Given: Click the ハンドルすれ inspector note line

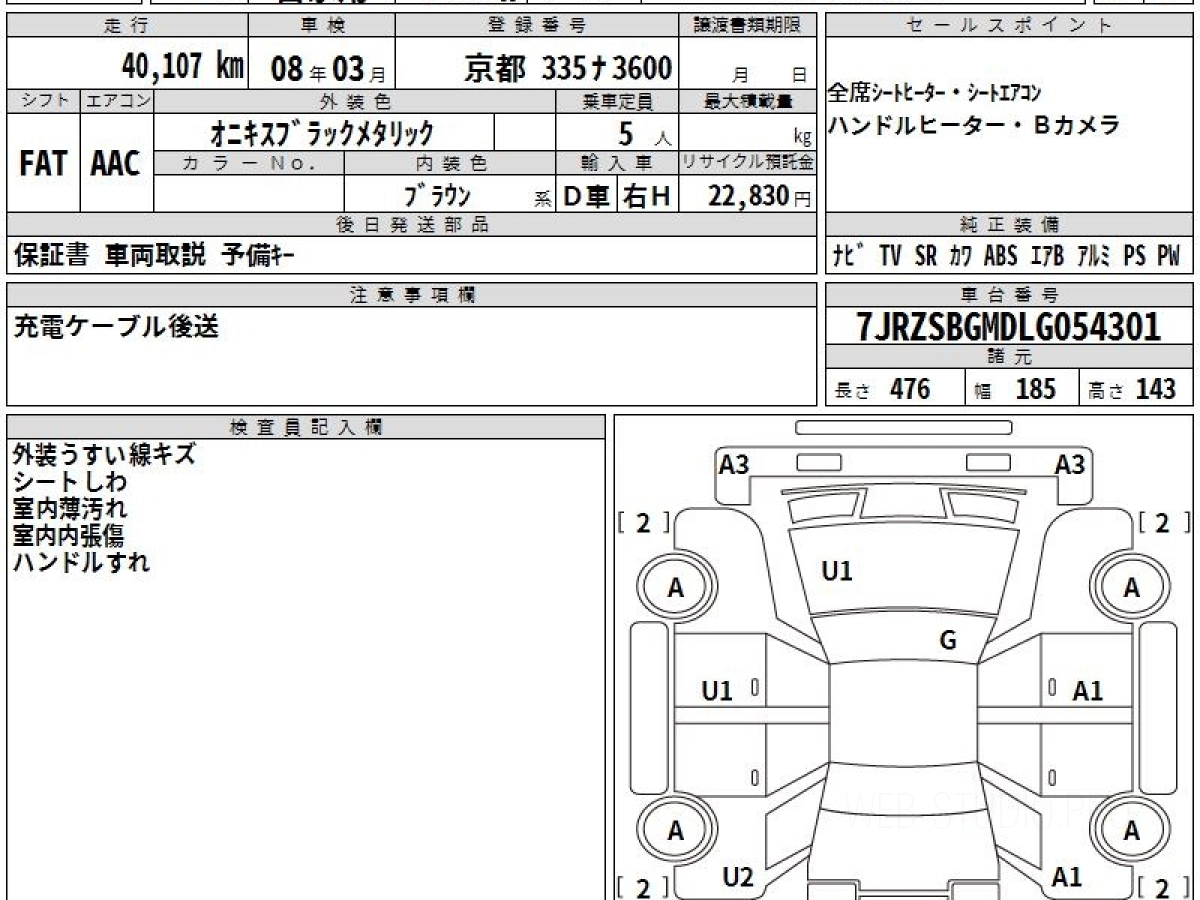Looking at the screenshot, I should coord(81,562).
